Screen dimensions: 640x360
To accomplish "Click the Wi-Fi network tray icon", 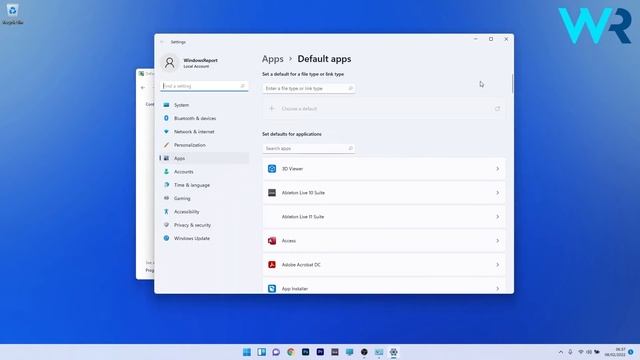I will [x=581, y=352].
